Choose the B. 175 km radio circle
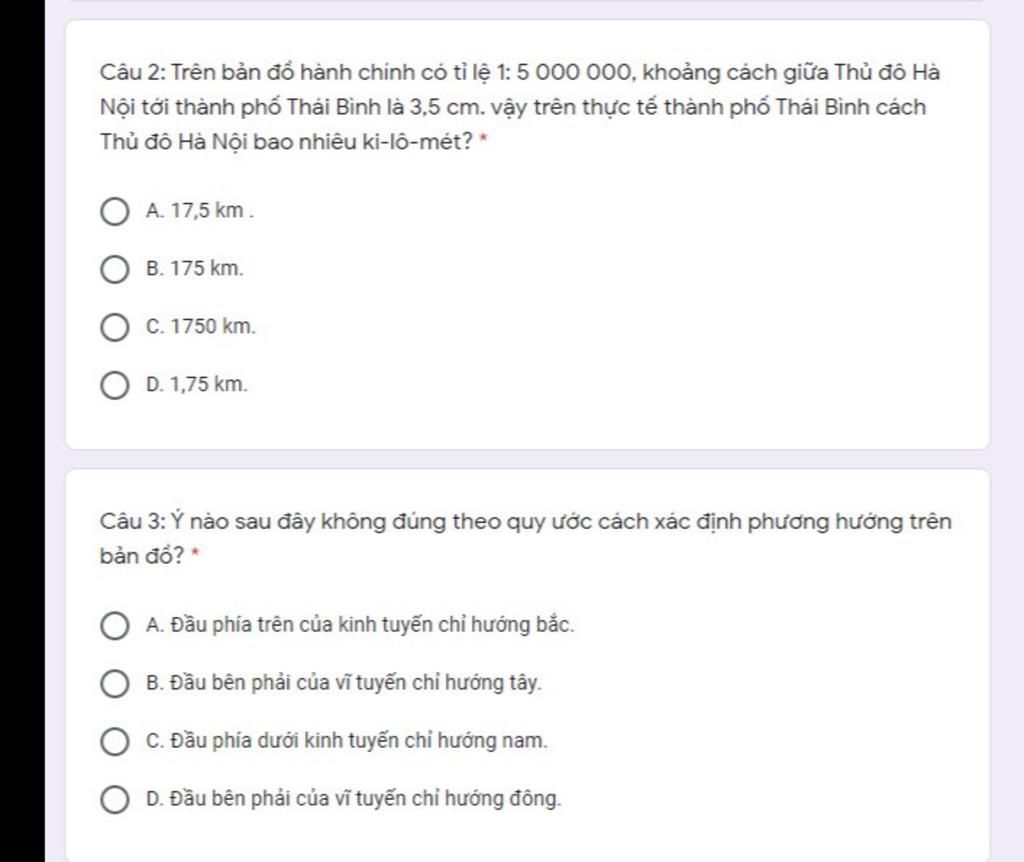This screenshot has height=862, width=1024. click(114, 269)
